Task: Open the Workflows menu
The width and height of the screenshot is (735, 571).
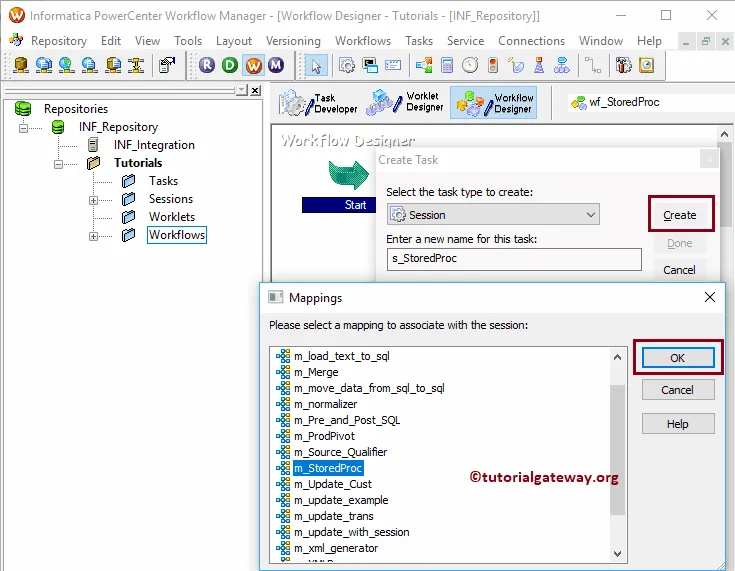Action: [362, 41]
